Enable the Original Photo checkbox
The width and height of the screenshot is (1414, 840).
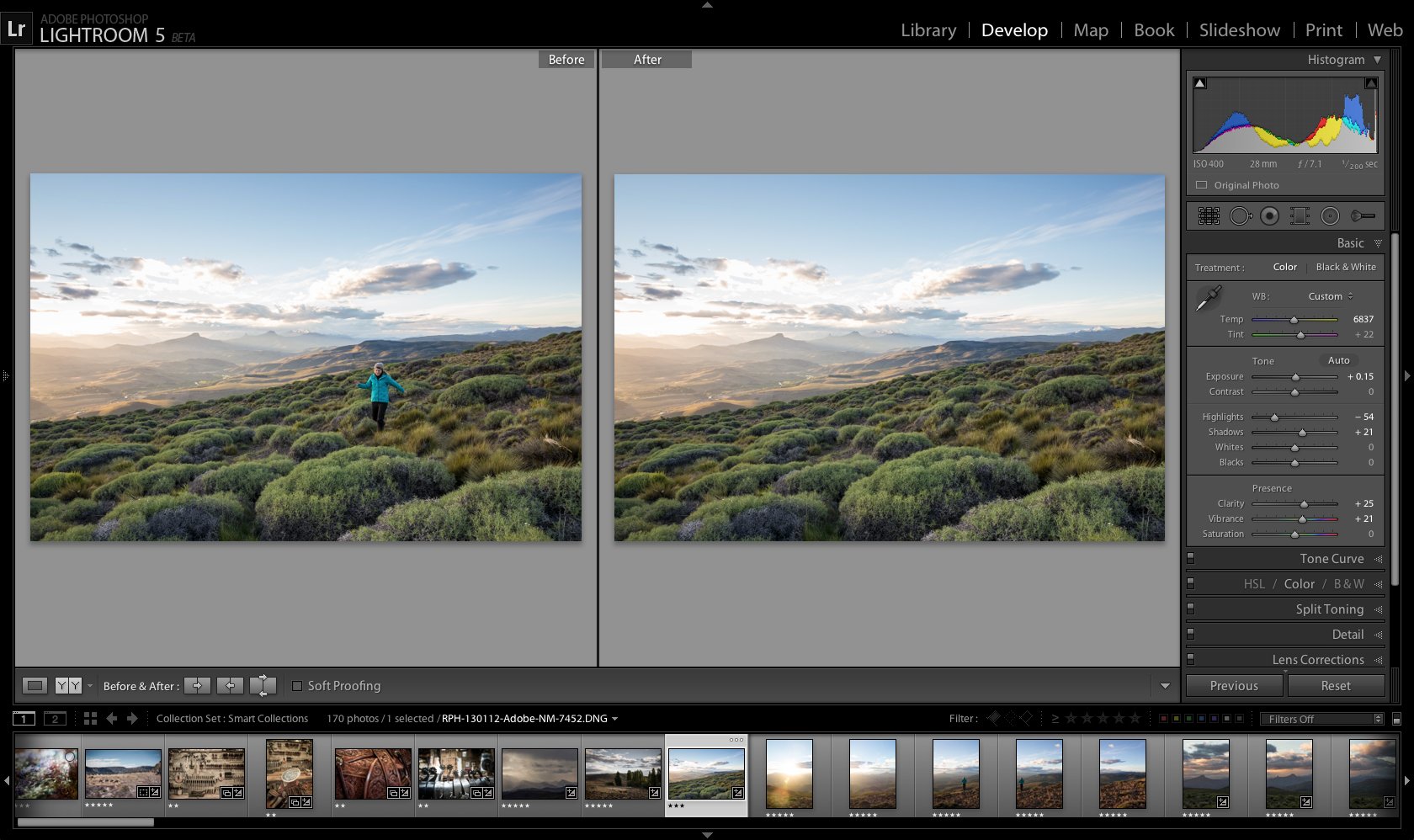1200,185
